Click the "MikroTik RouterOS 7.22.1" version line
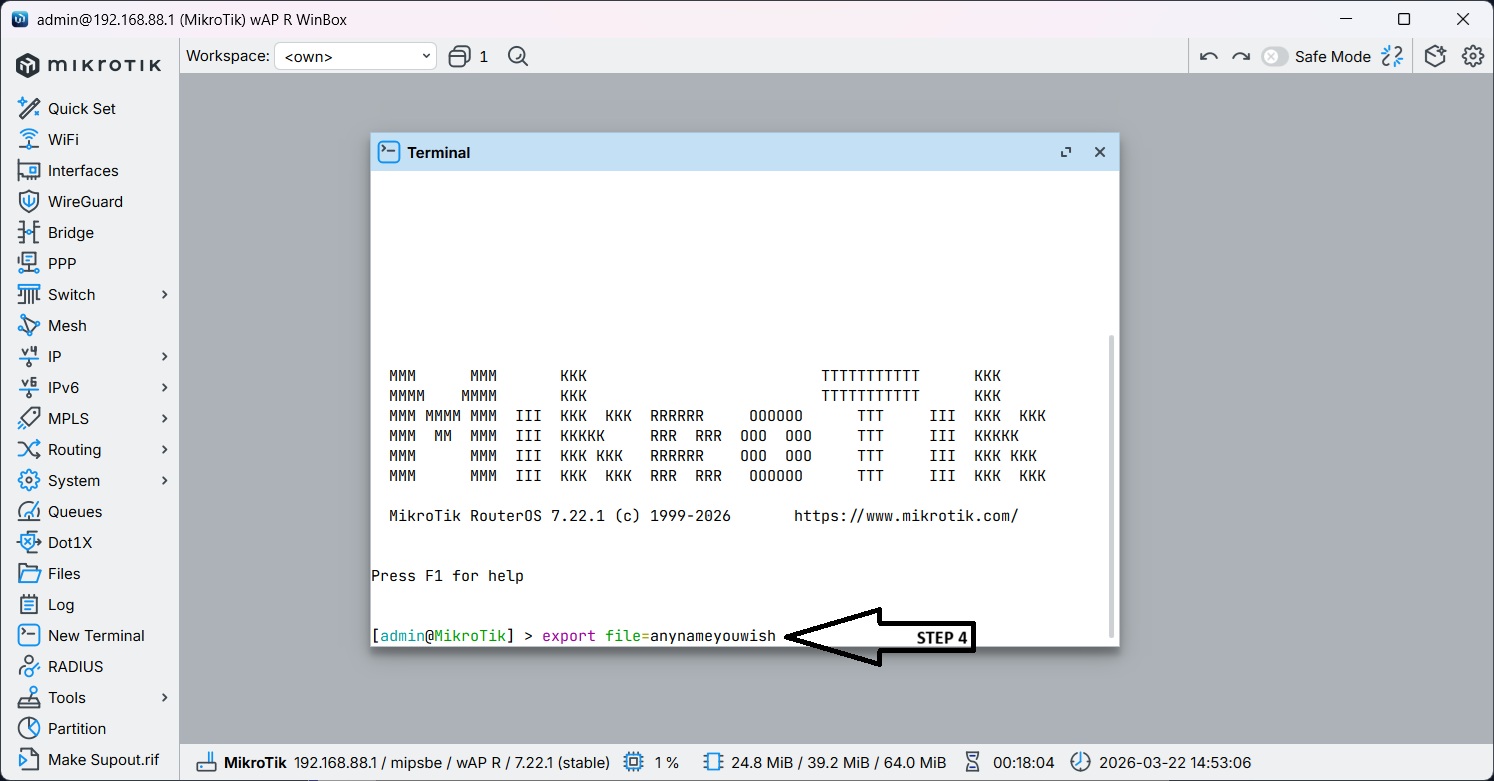1494x781 pixels. point(560,516)
